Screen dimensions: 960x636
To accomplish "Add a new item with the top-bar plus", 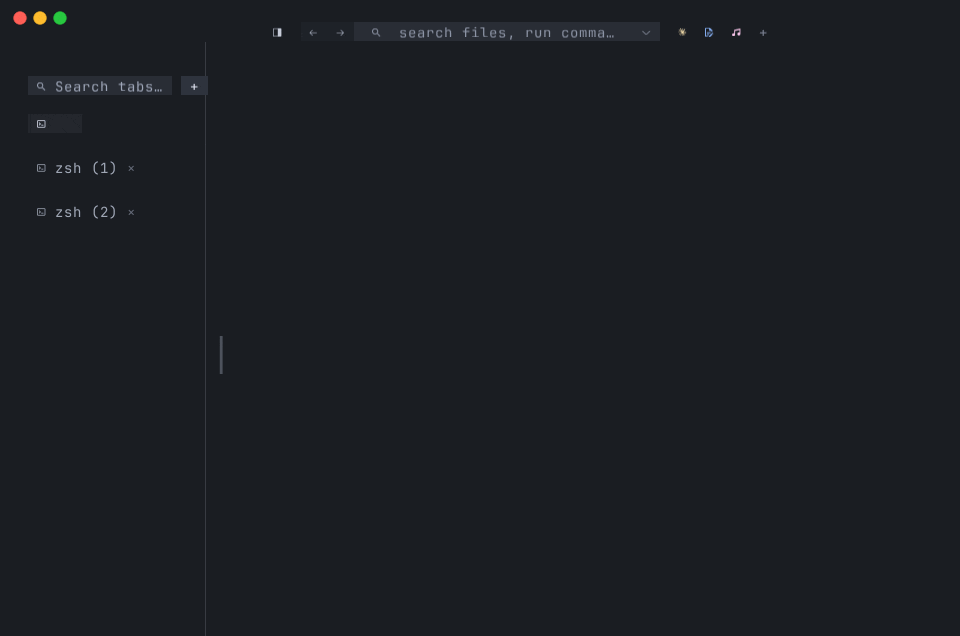I will click(x=763, y=32).
